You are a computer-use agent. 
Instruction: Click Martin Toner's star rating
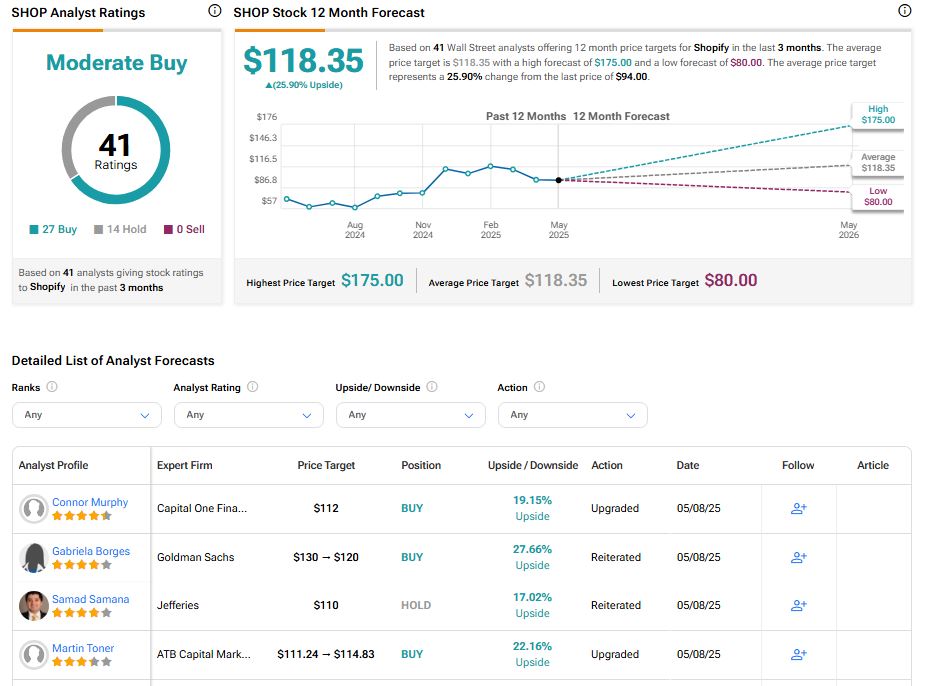pyautogui.click(x=82, y=661)
